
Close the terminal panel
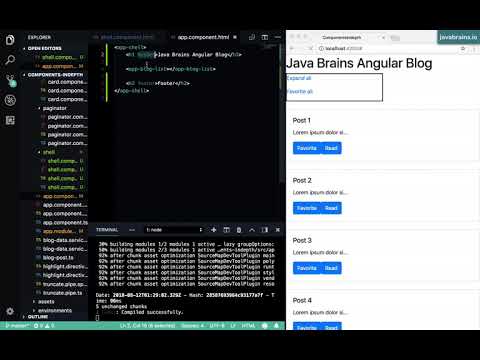click(x=278, y=230)
